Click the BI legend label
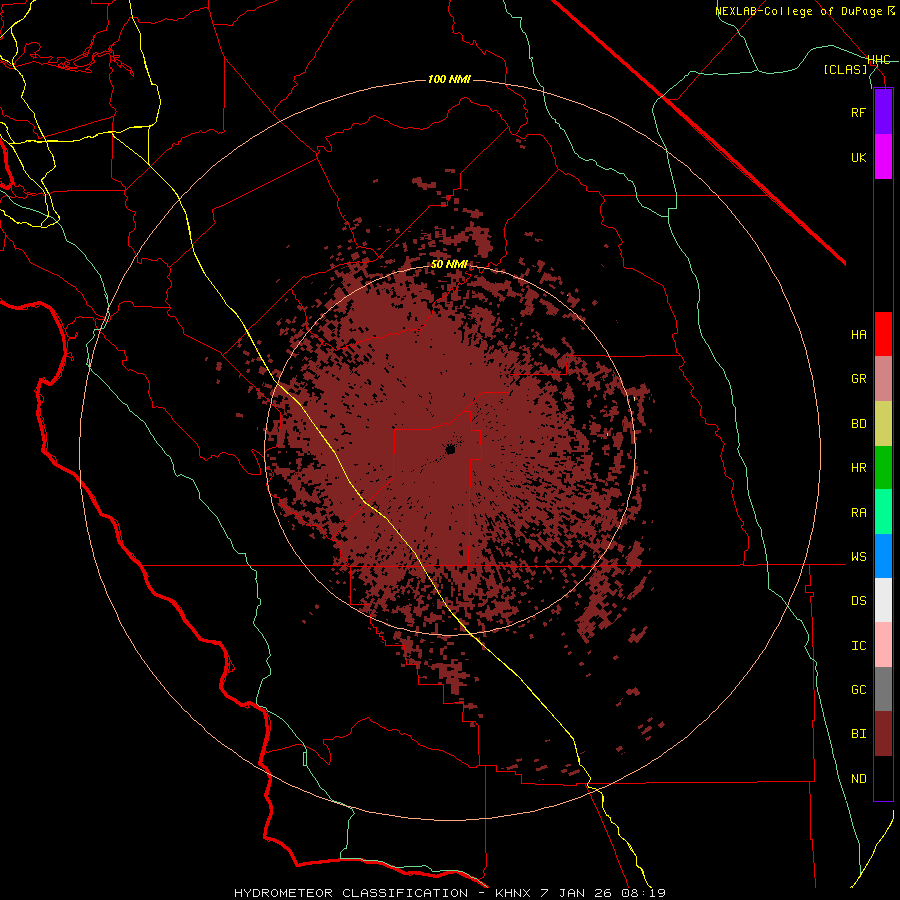 click(858, 734)
